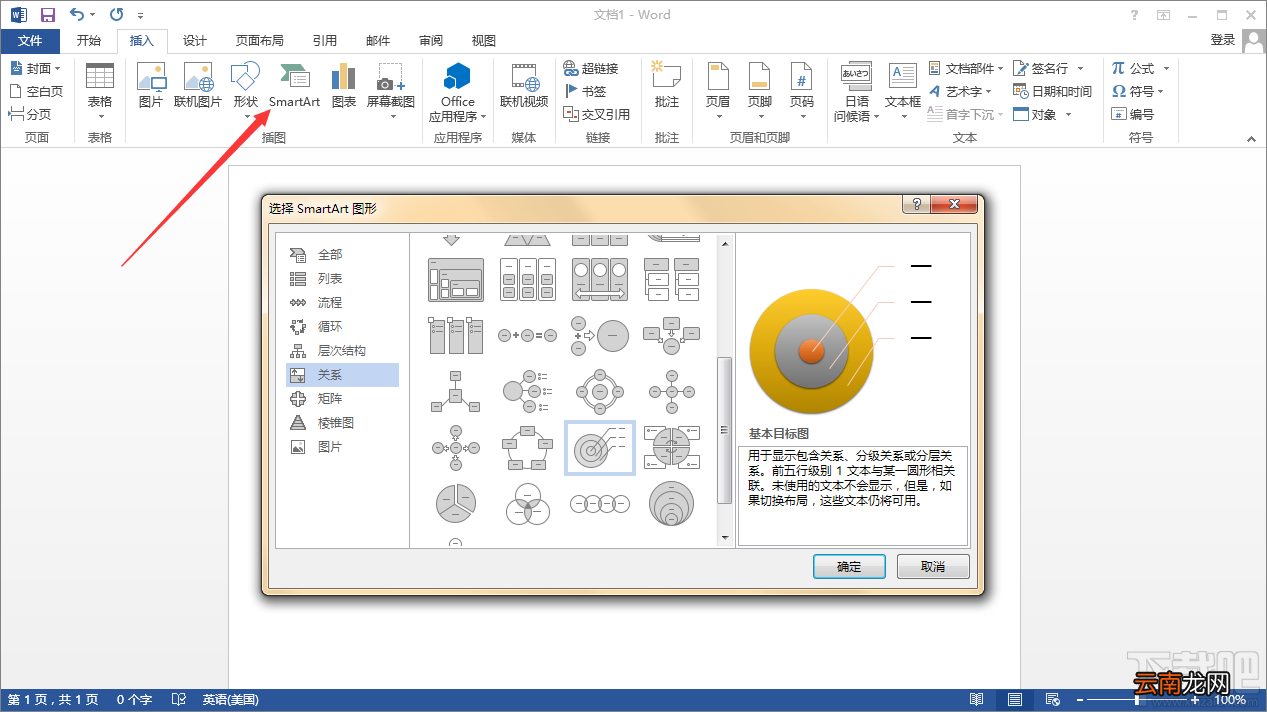1267x712 pixels.
Task: Select the 基本目标图 target layout thumbnail
Action: (x=600, y=447)
